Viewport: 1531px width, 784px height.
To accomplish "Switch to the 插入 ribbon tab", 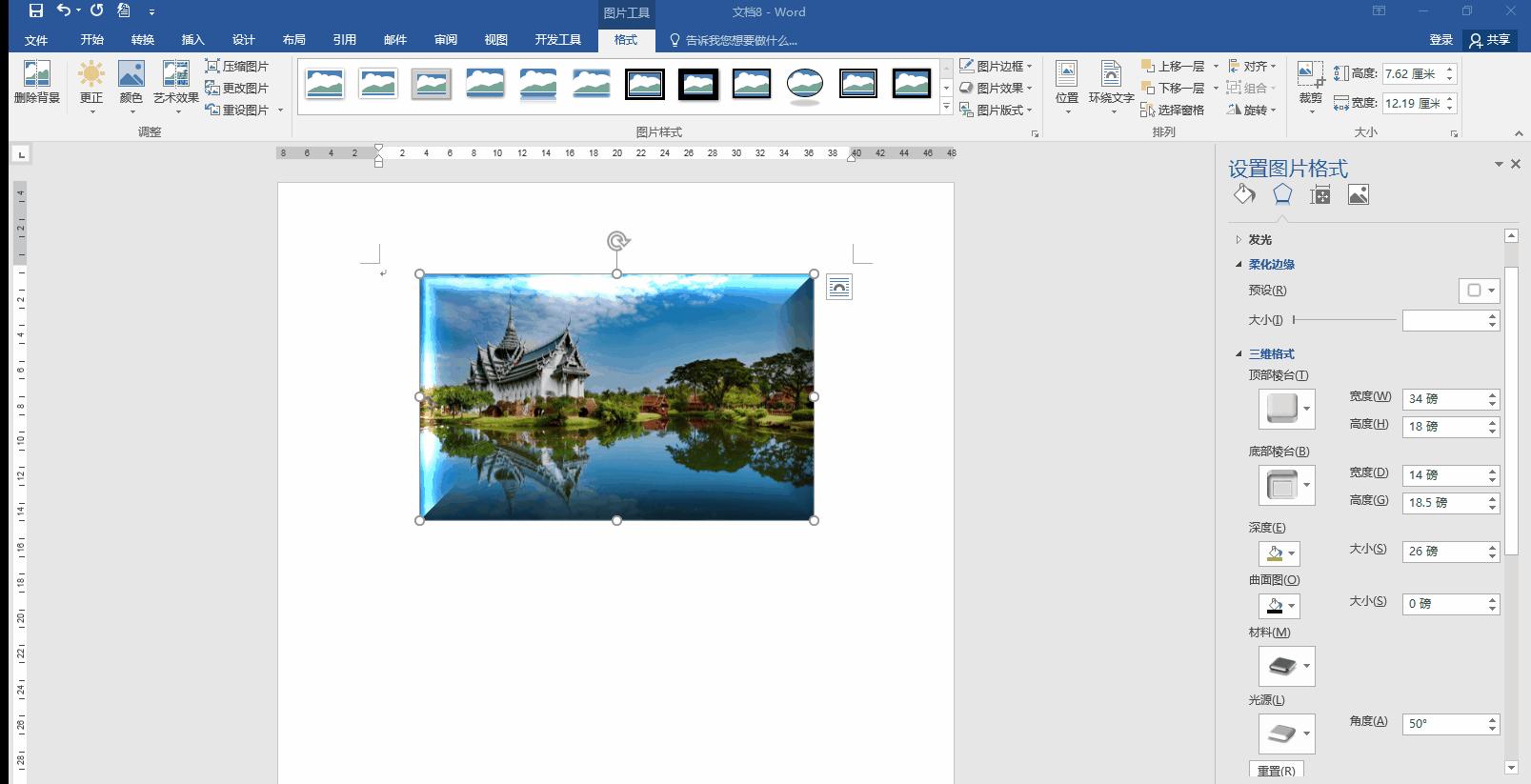I will 192,40.
